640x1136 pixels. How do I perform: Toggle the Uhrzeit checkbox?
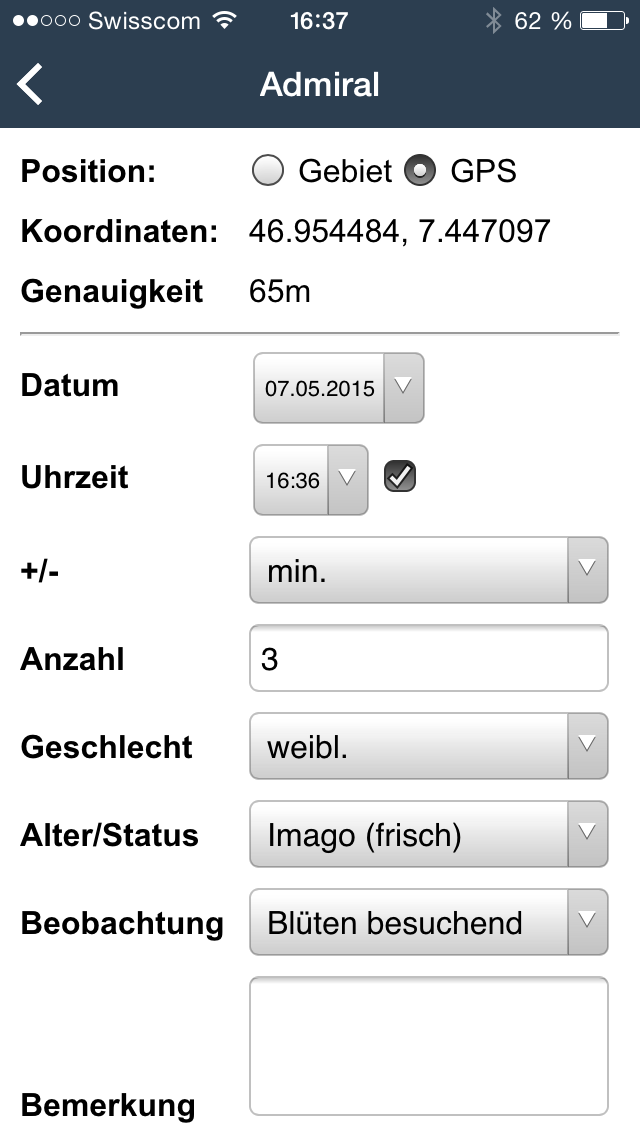(400, 478)
